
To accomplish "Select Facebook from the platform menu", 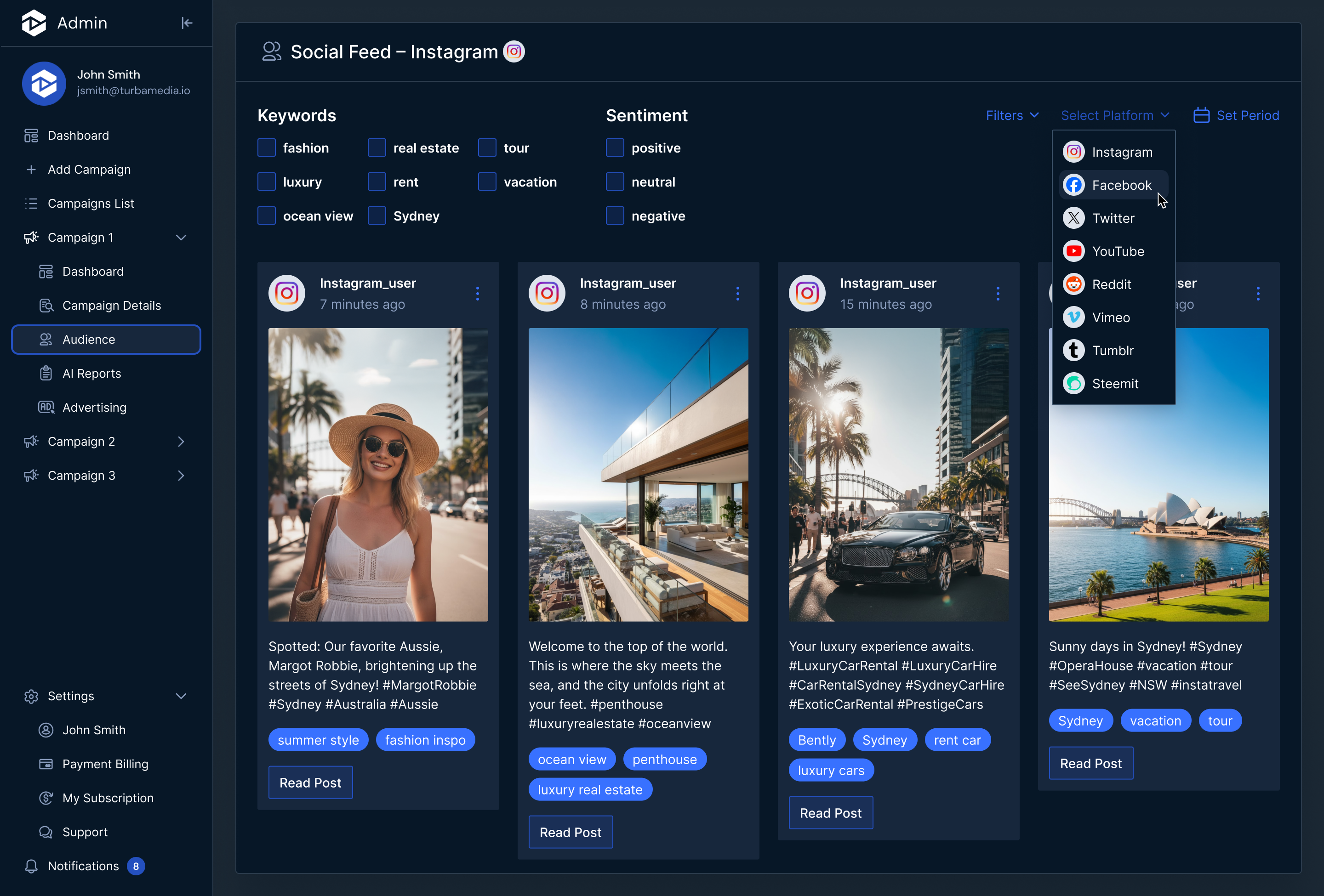I will coord(1121,185).
